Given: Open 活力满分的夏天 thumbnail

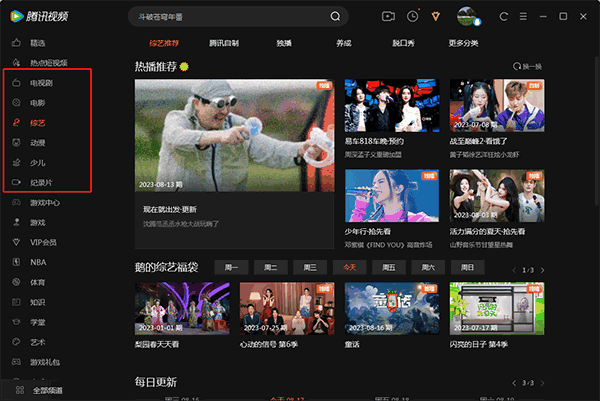Looking at the screenshot, I should [497, 196].
